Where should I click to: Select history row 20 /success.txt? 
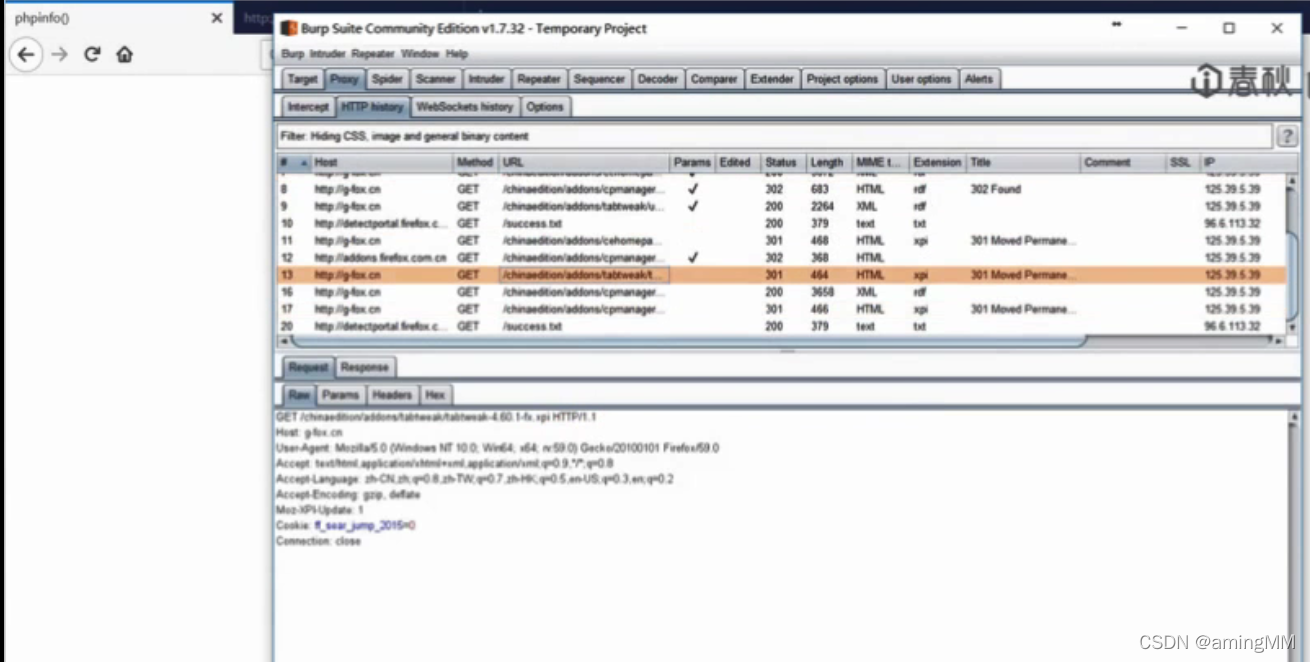click(779, 326)
